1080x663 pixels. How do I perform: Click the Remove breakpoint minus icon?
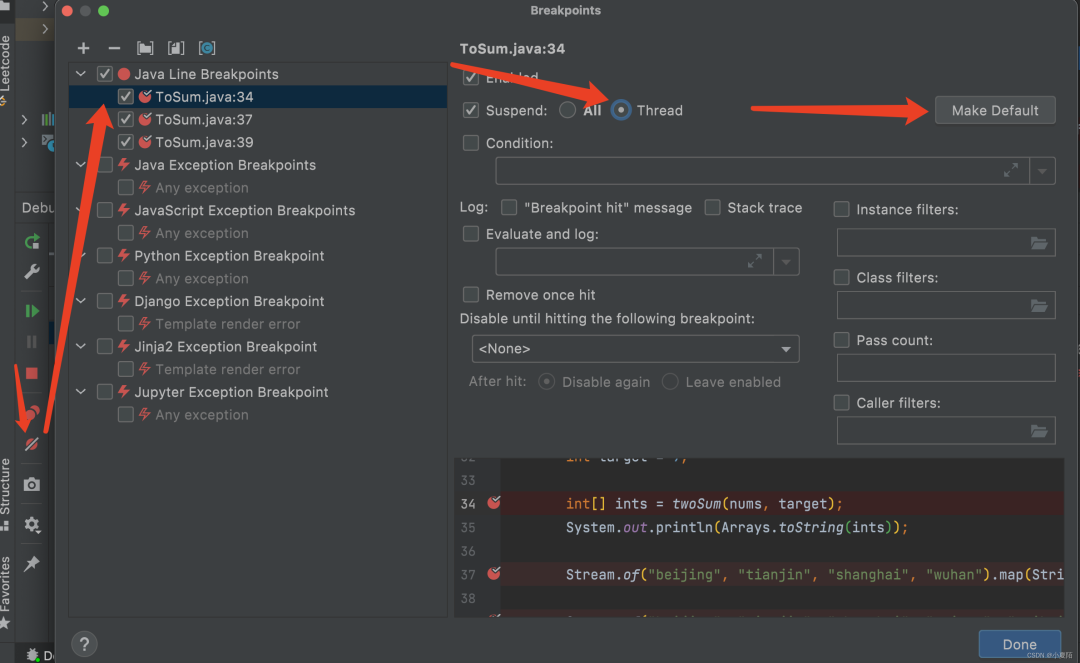point(114,48)
